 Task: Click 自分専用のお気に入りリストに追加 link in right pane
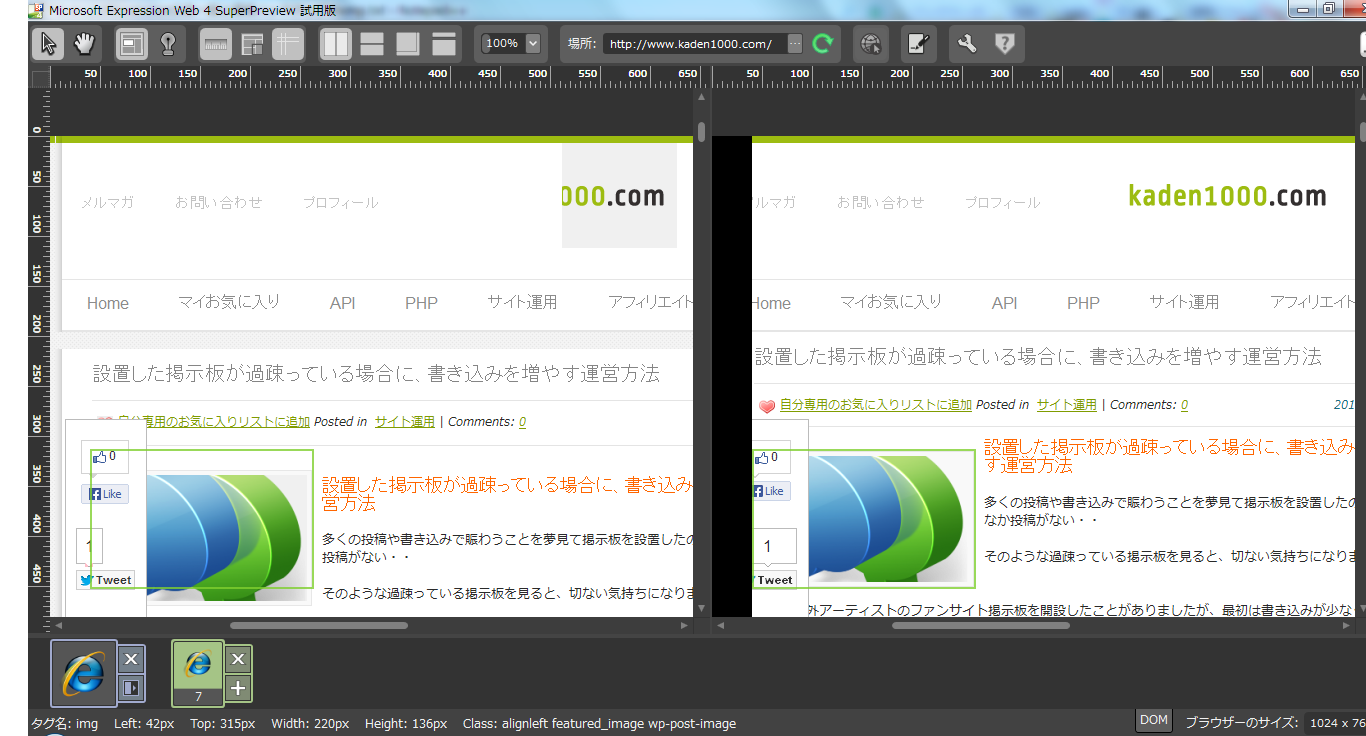click(876, 405)
